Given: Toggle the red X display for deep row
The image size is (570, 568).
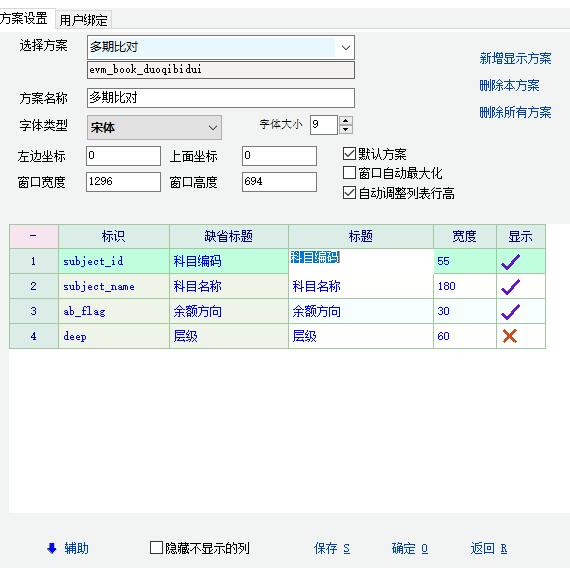Looking at the screenshot, I should pos(510,336).
